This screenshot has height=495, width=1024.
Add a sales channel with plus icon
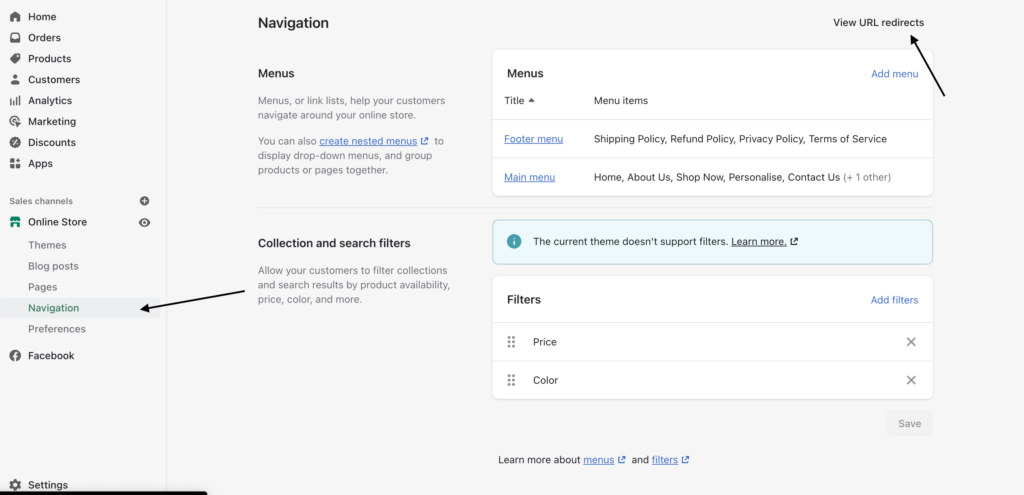click(x=145, y=201)
